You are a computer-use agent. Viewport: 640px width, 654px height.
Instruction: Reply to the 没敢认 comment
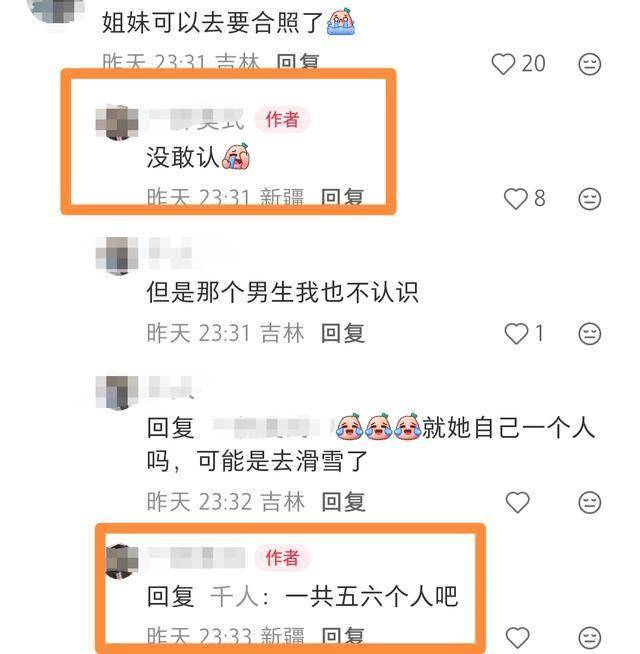click(x=343, y=197)
